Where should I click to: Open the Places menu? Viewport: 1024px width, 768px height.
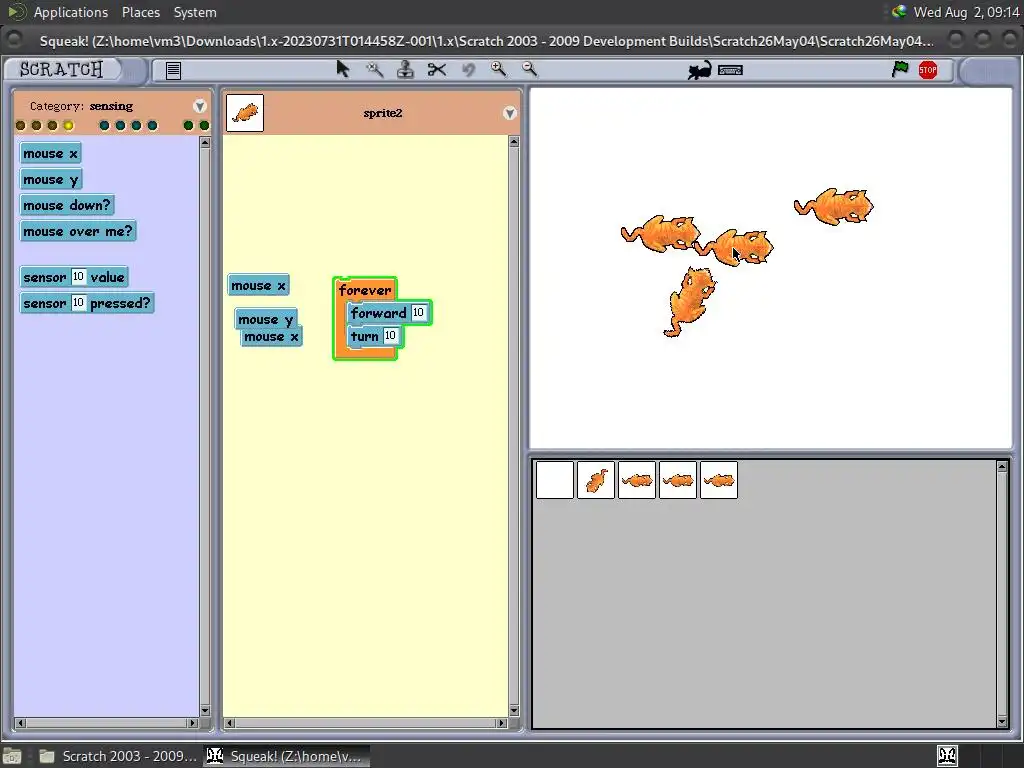coord(140,12)
